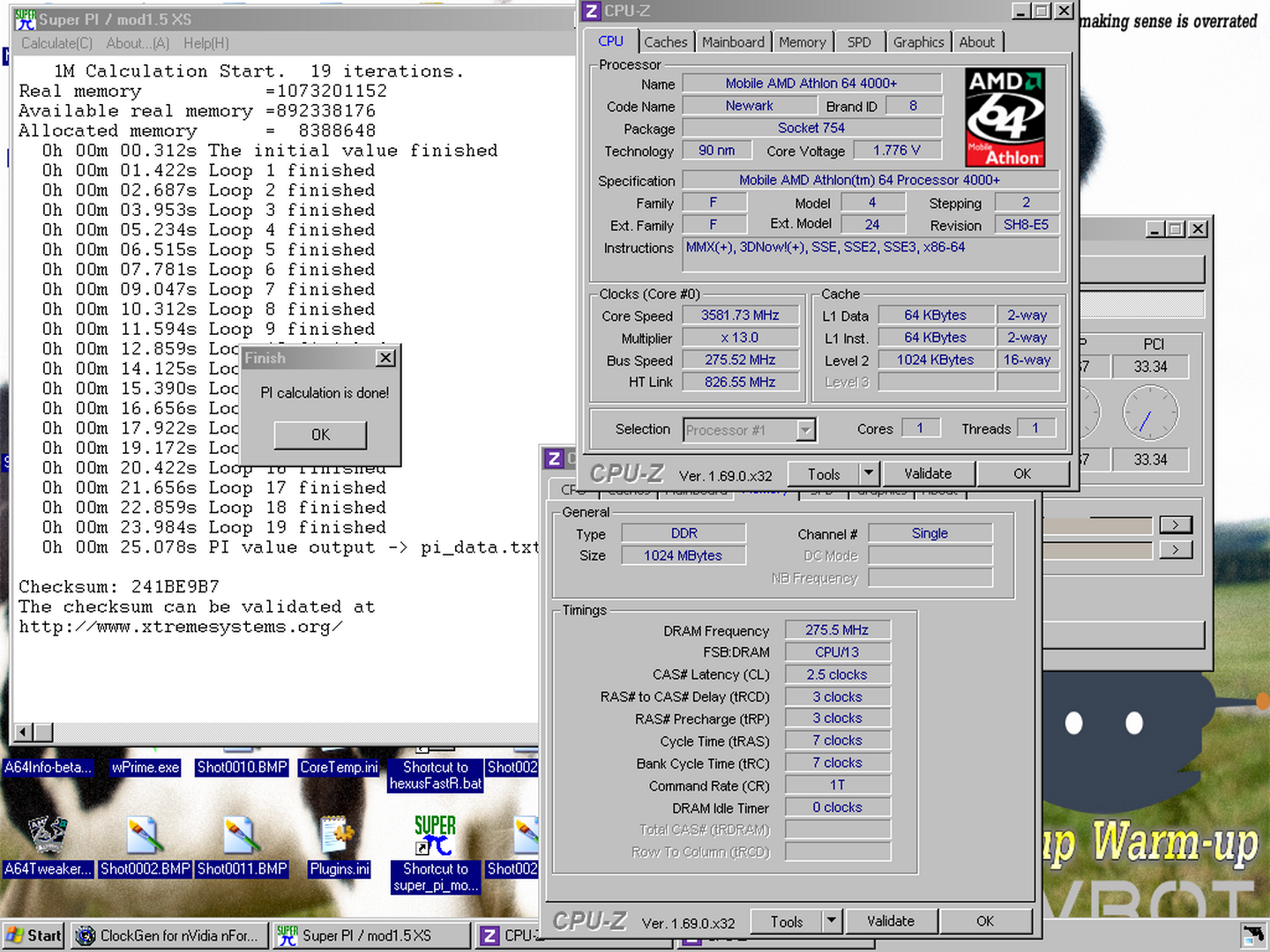Click Super PI horizontal scrollbar thumb

pos(43,732)
